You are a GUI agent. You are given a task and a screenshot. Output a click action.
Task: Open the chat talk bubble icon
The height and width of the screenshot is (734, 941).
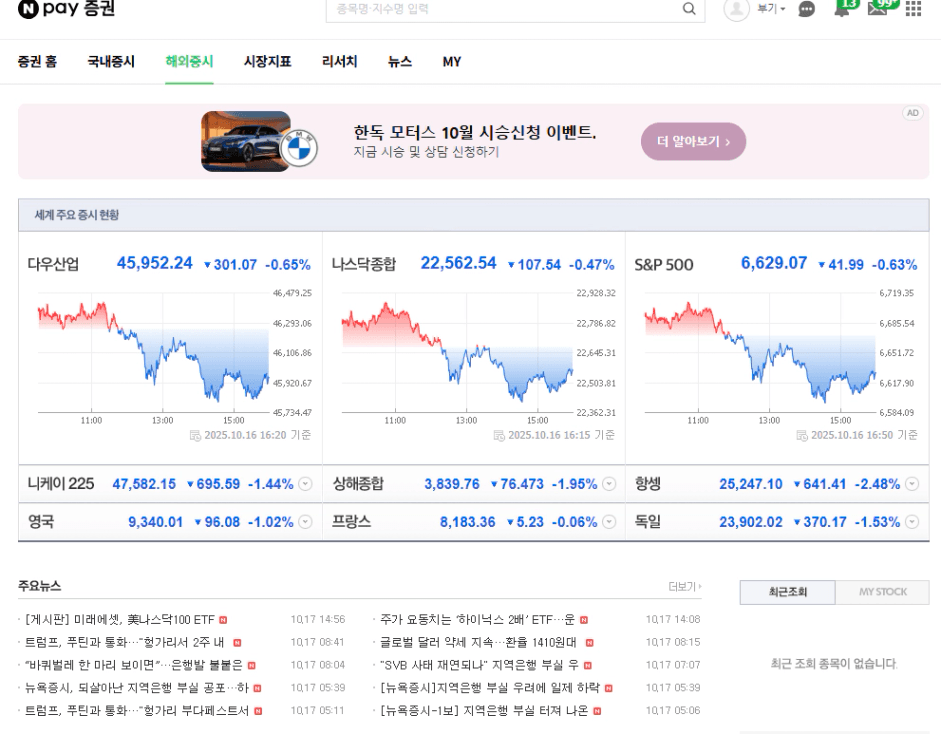807,9
